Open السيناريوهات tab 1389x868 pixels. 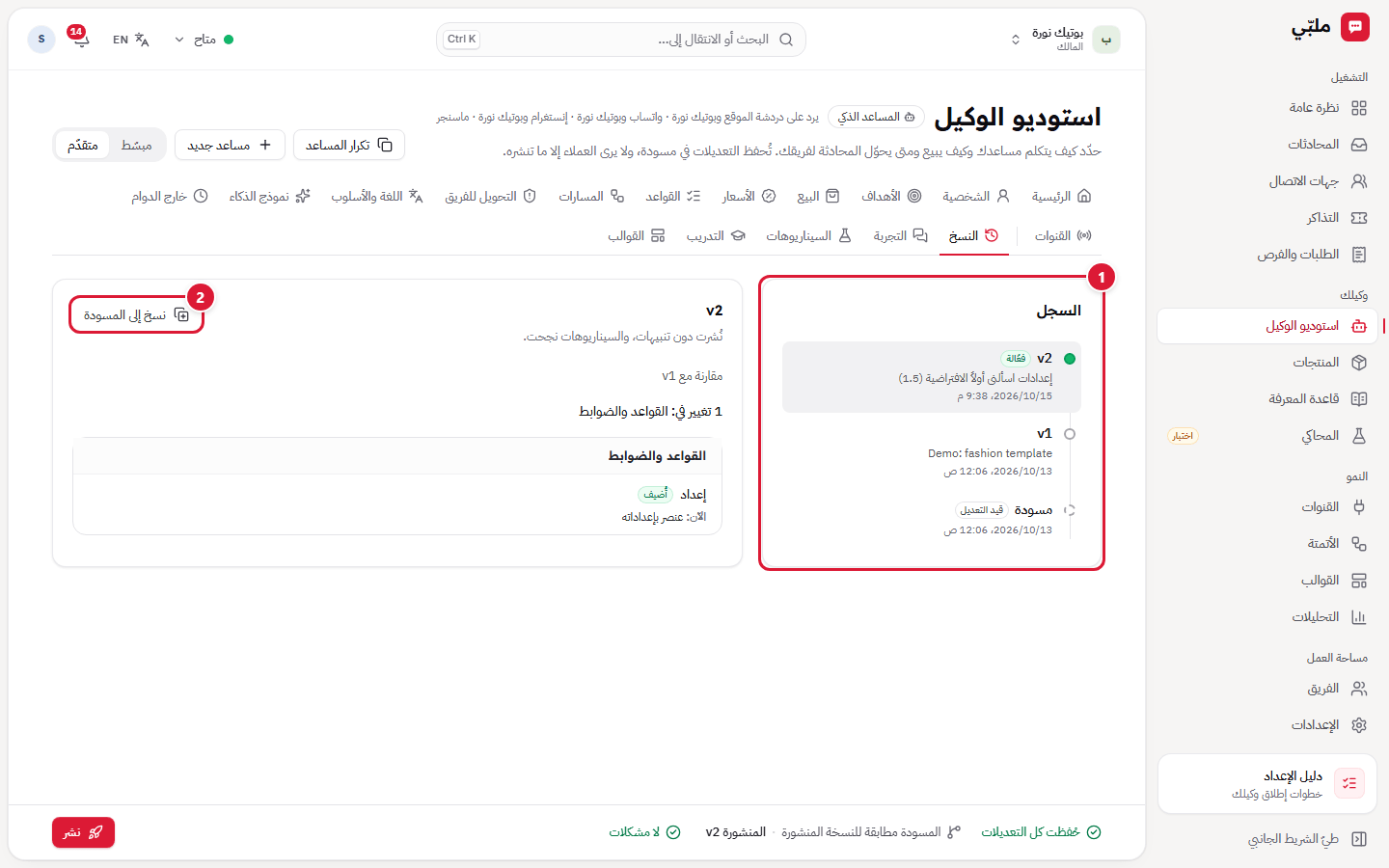point(808,235)
